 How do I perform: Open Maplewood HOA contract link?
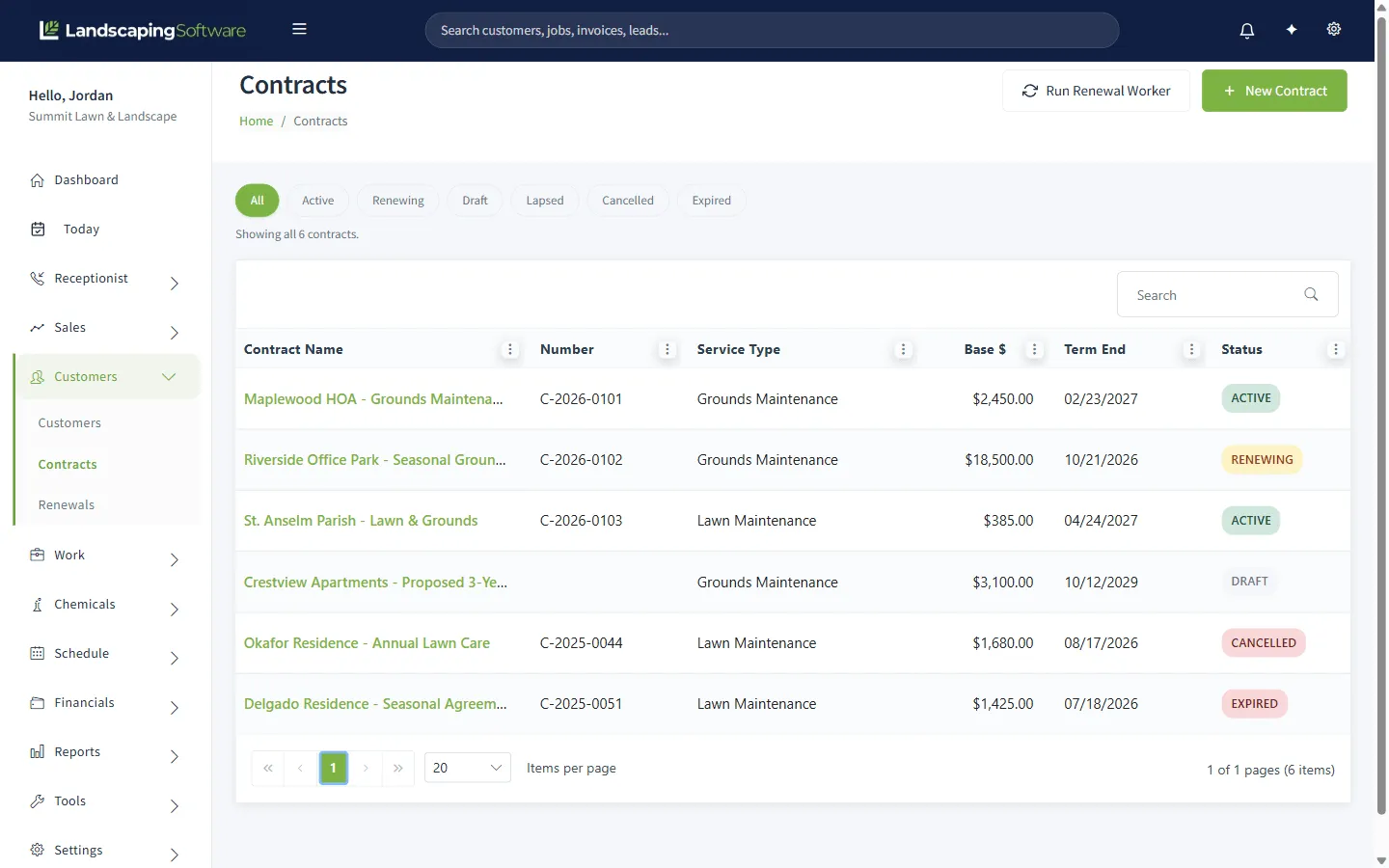[373, 399]
